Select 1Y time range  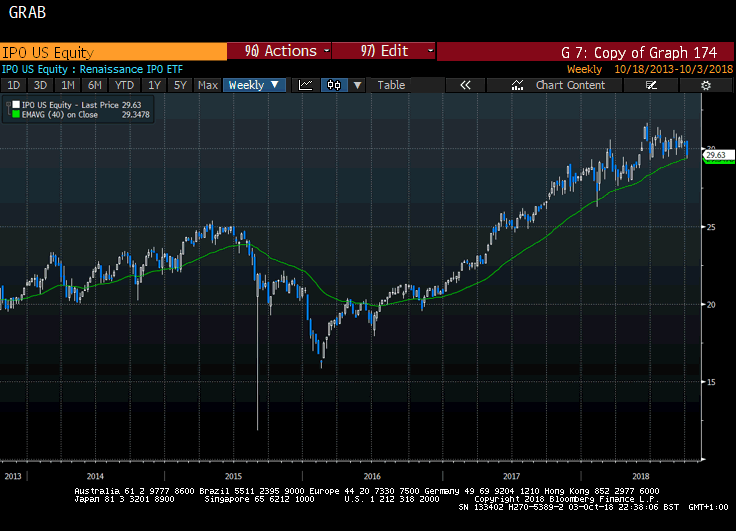tap(154, 85)
